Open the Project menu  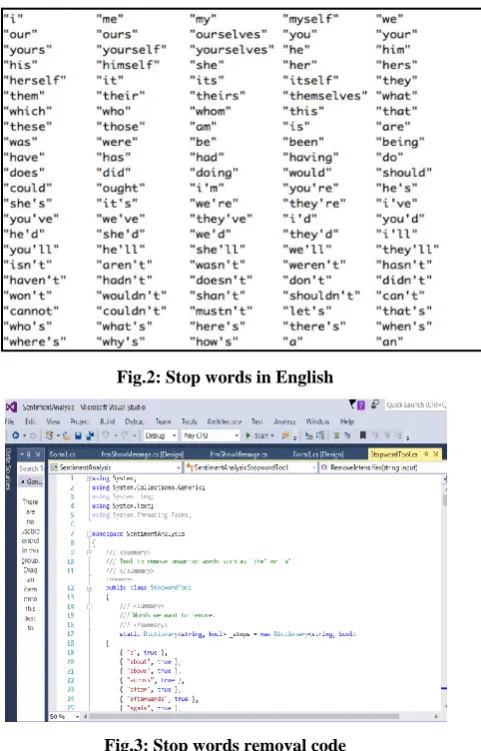[80, 421]
